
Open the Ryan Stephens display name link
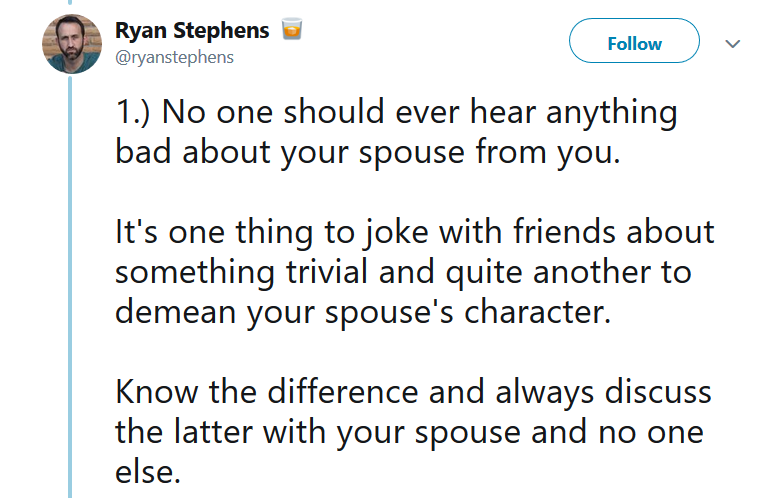point(192,30)
